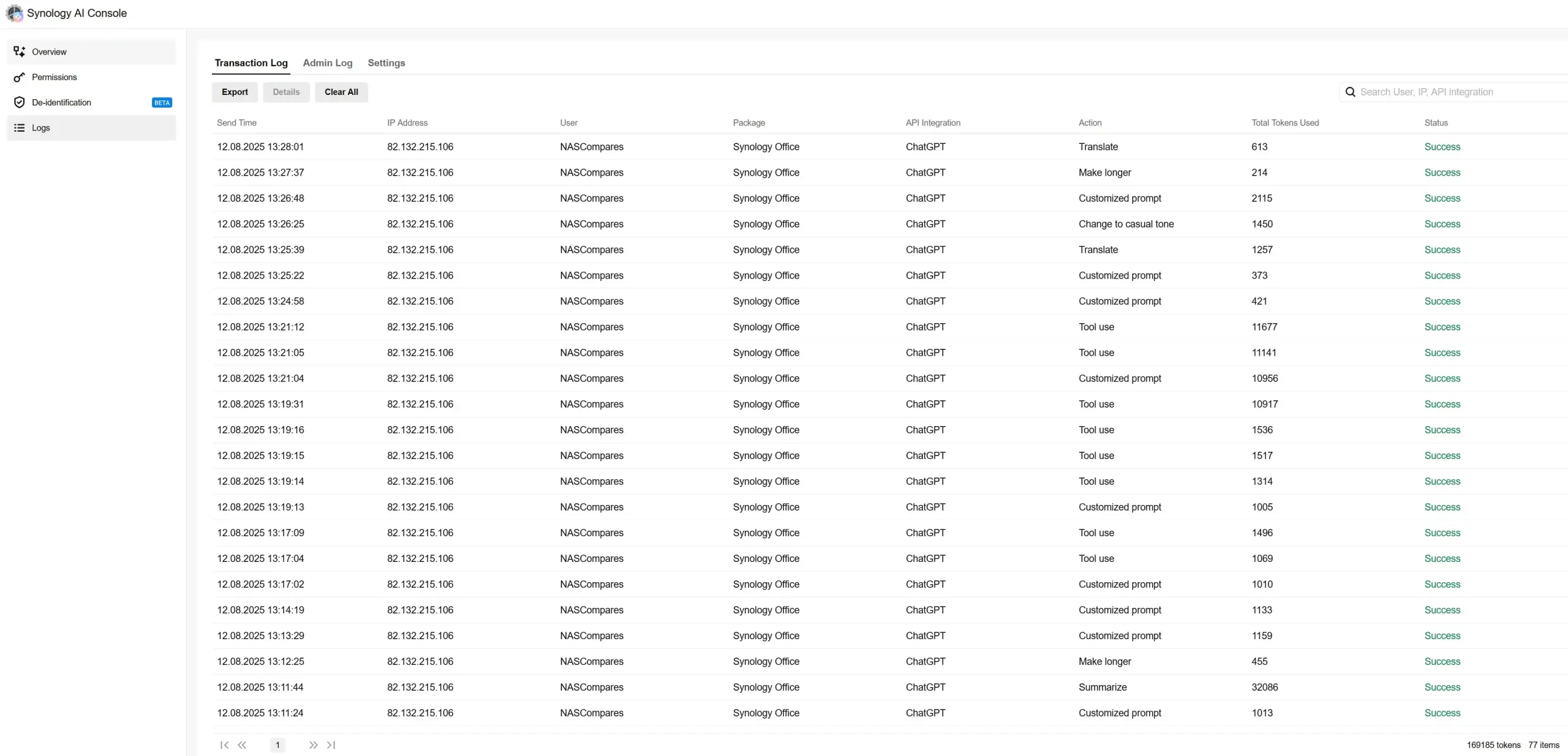Screen dimensions: 1568x756
Task: Sort by the Status column header
Action: click(x=1436, y=123)
